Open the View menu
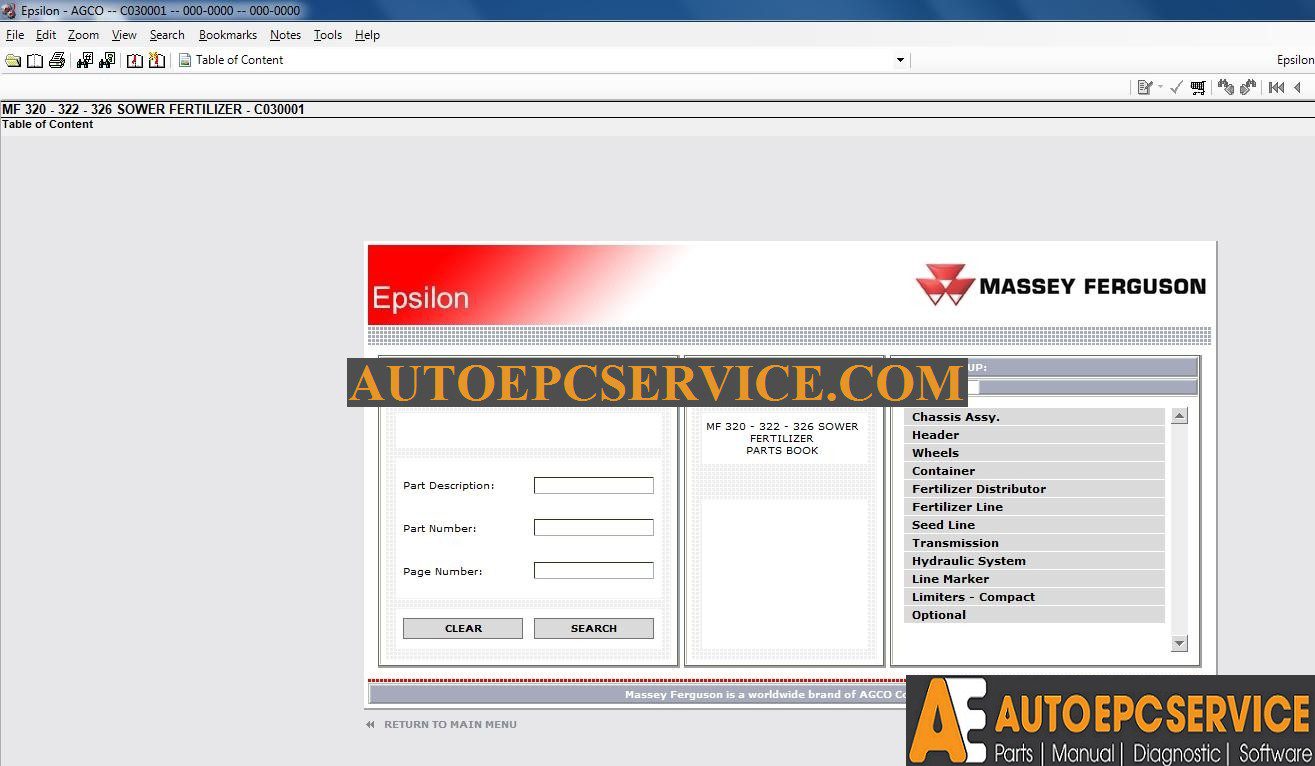 (x=124, y=35)
